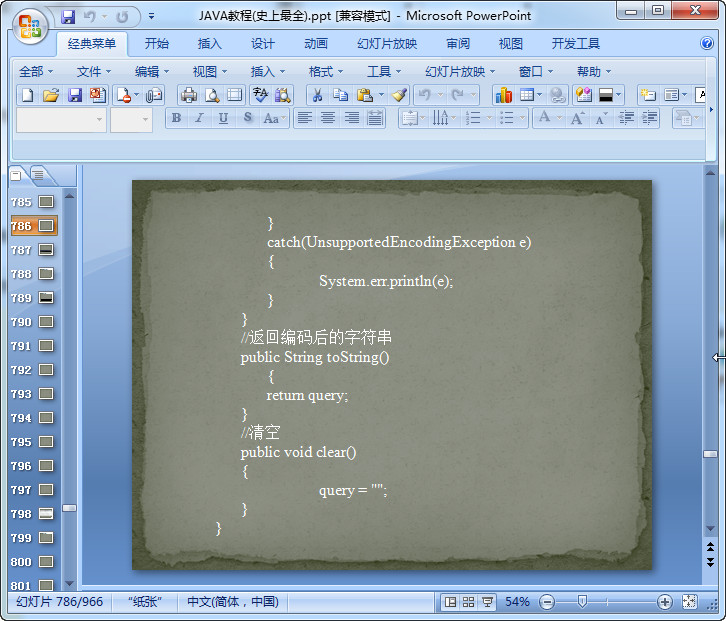Increase font size with large A icon
Screen dimensions: 726x621
tap(577, 118)
